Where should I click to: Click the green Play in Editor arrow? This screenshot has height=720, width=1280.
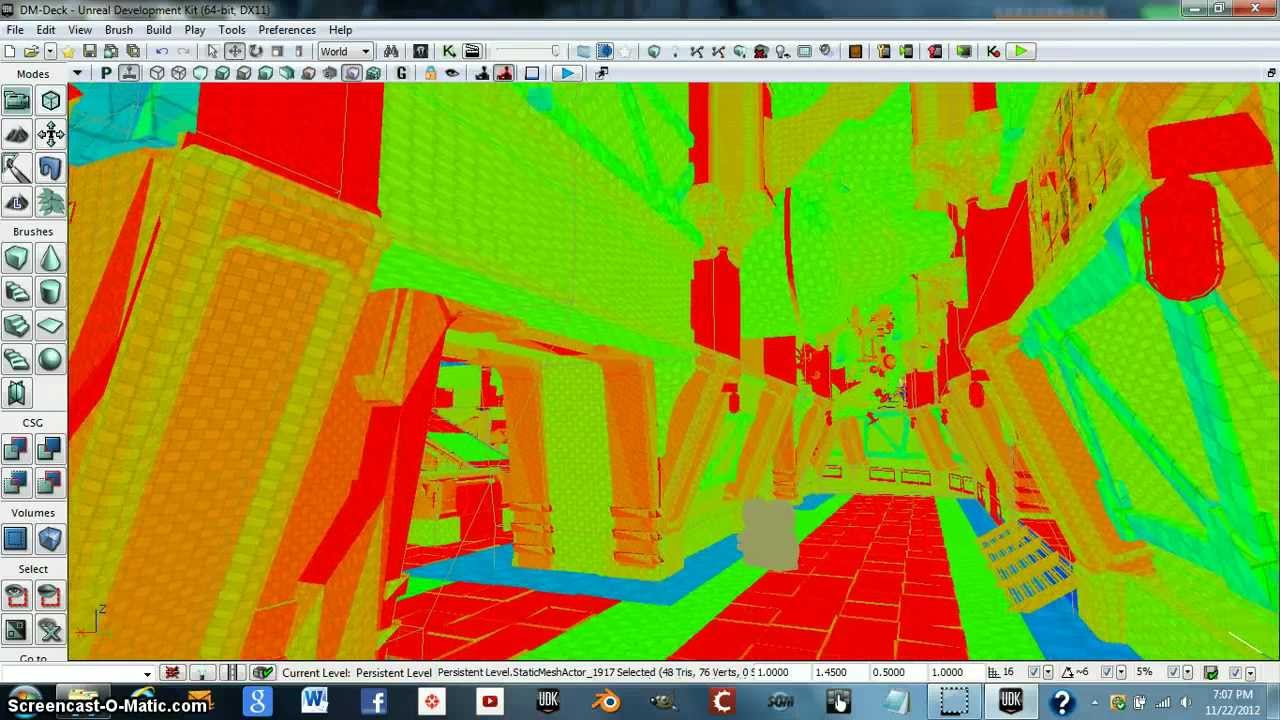1019,51
